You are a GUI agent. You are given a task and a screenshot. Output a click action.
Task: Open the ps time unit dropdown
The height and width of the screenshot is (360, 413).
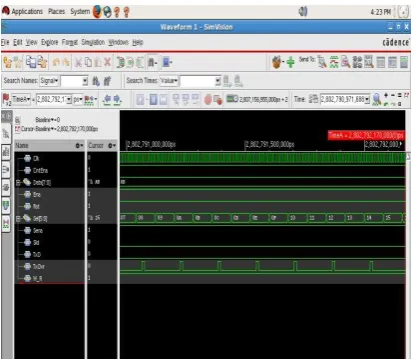[78, 99]
